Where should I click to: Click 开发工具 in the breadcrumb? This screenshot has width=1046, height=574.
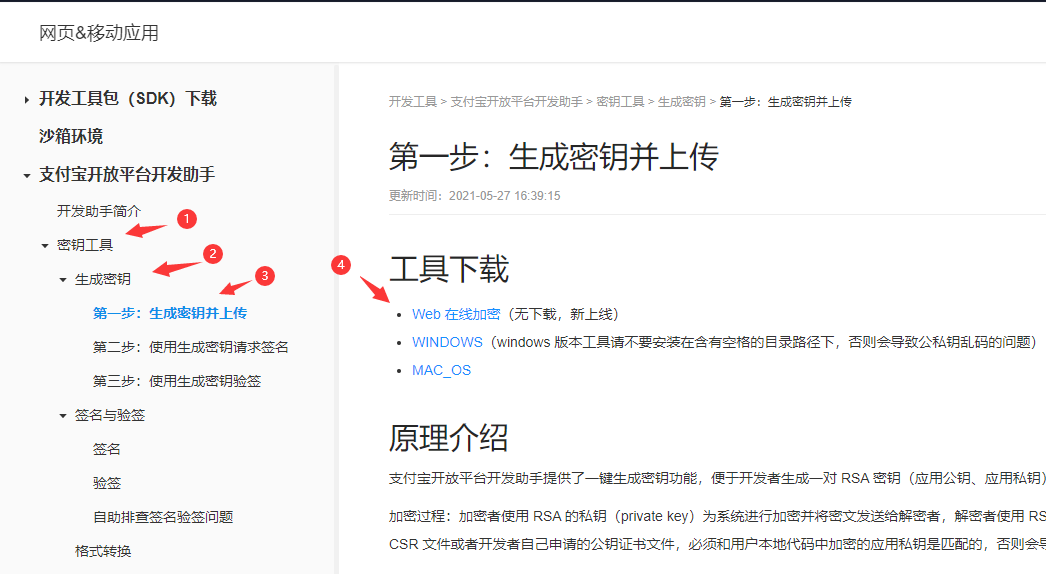pyautogui.click(x=412, y=102)
